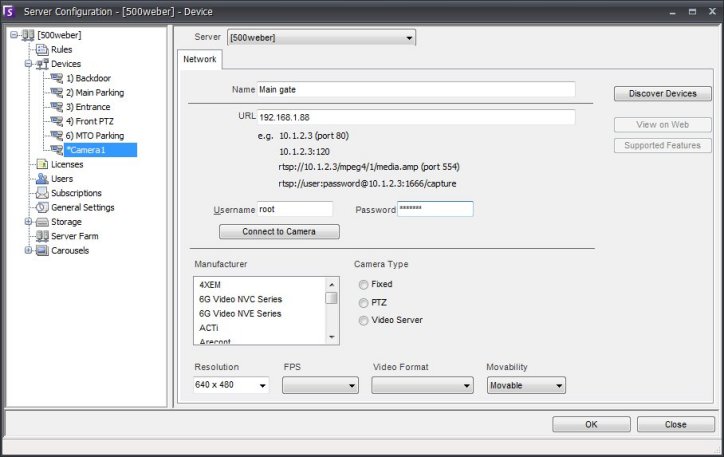
Task: Select 1) Backdoor device in tree
Action: pos(88,78)
